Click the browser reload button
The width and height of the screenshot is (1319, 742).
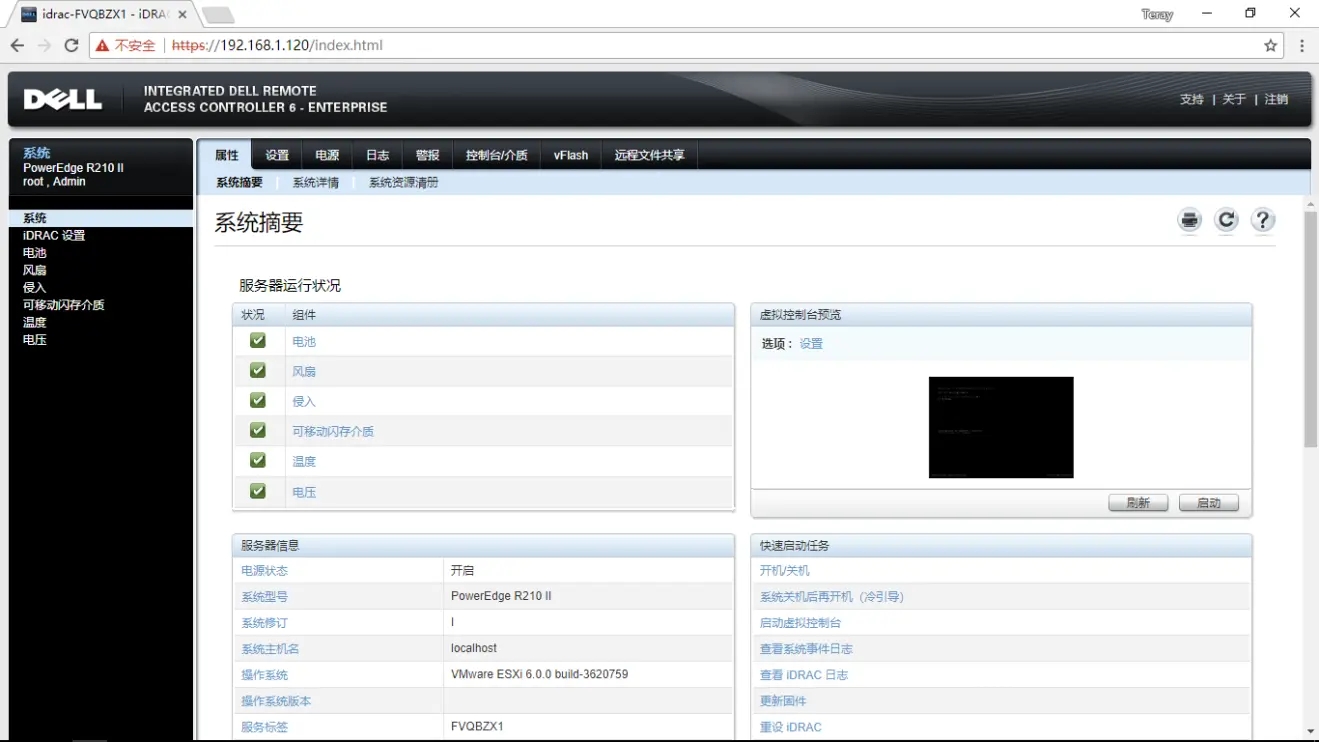click(71, 45)
